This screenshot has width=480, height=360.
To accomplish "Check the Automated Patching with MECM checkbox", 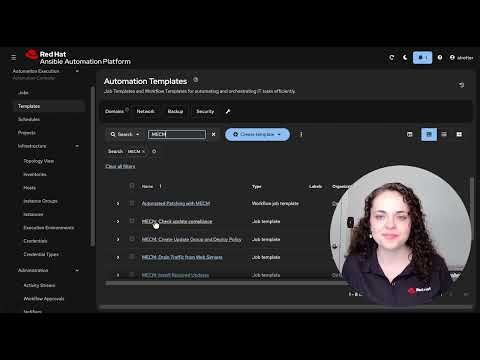I will (x=132, y=203).
